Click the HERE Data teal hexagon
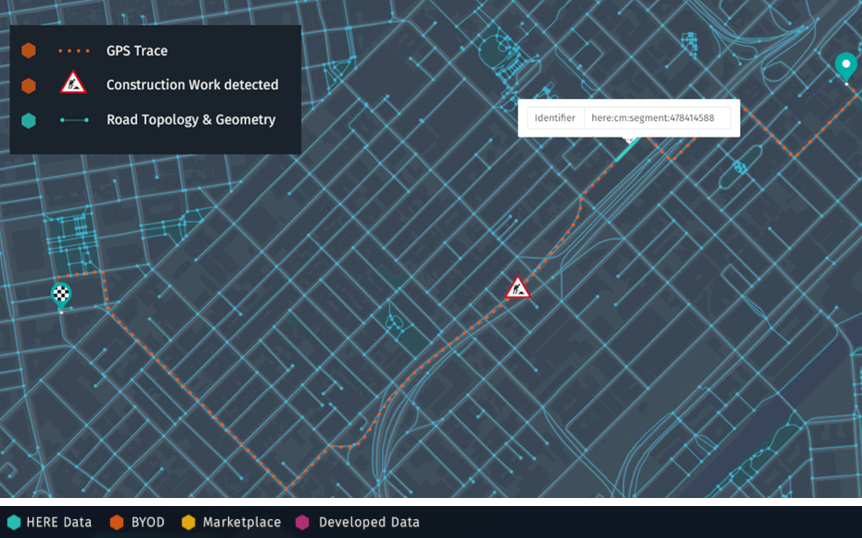The image size is (862, 538). pos(14,522)
